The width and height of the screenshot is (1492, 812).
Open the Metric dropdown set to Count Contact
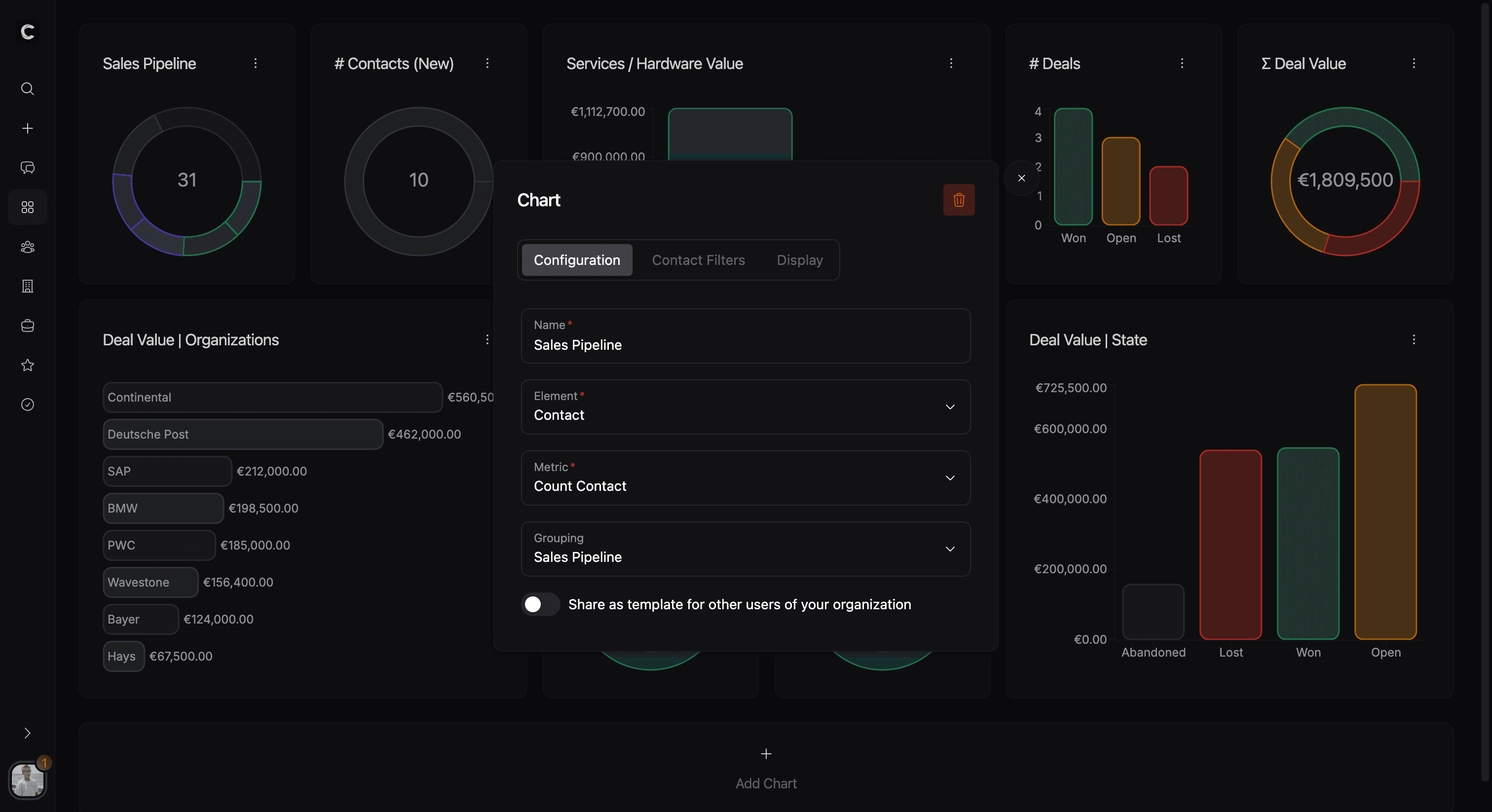949,478
